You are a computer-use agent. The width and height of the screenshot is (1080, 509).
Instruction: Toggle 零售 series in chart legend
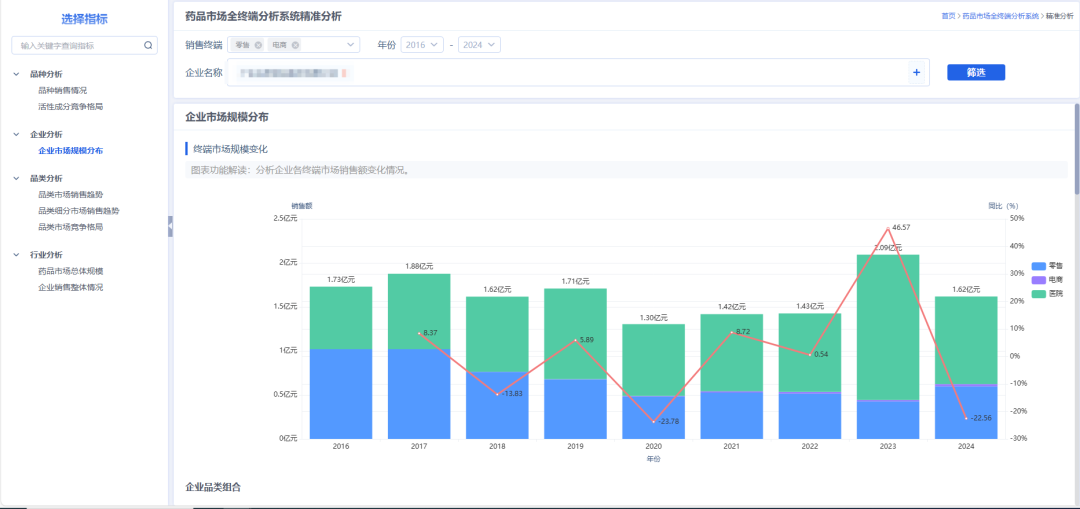pos(1047,266)
